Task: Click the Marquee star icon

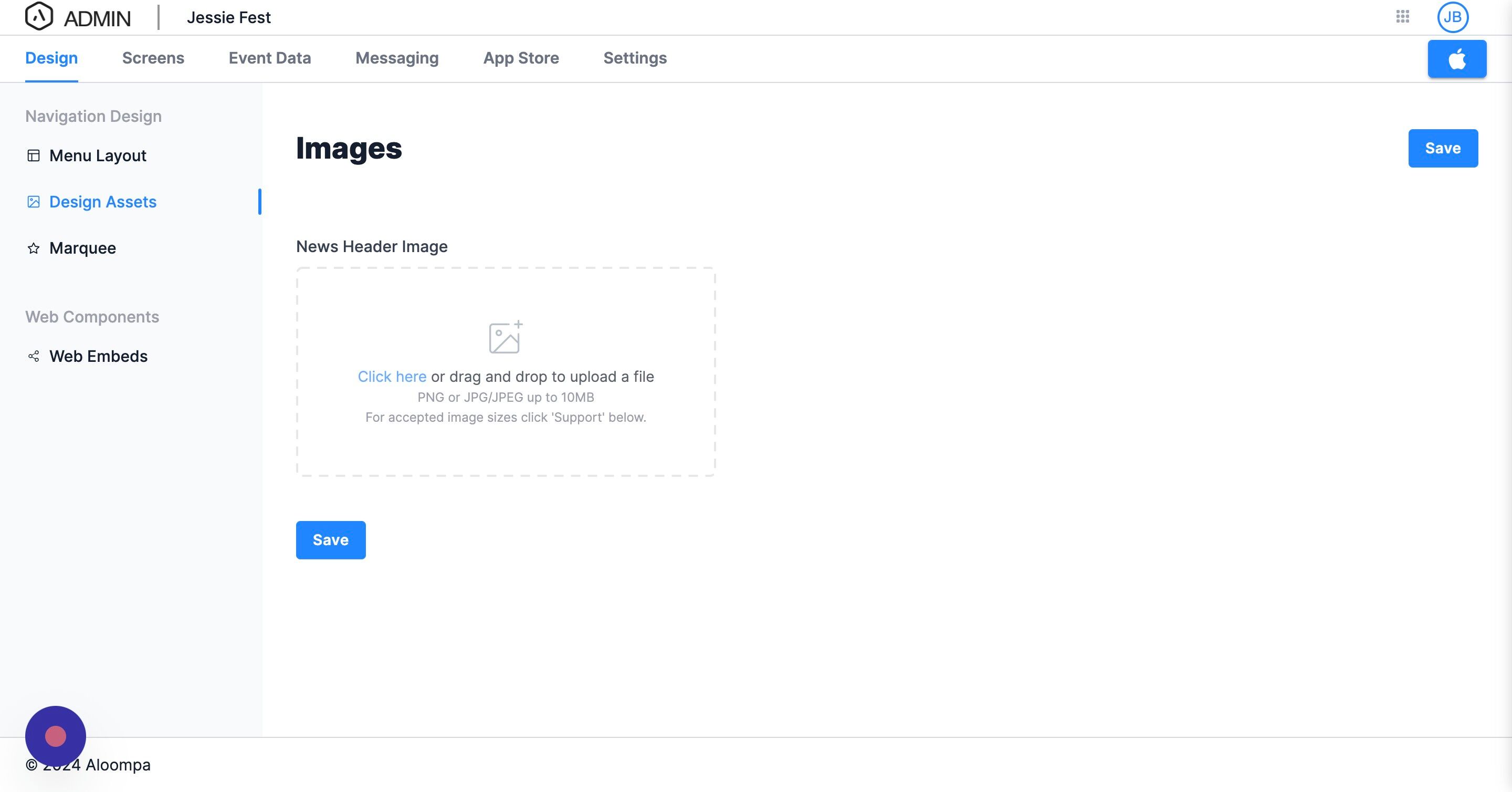Action: click(x=34, y=248)
